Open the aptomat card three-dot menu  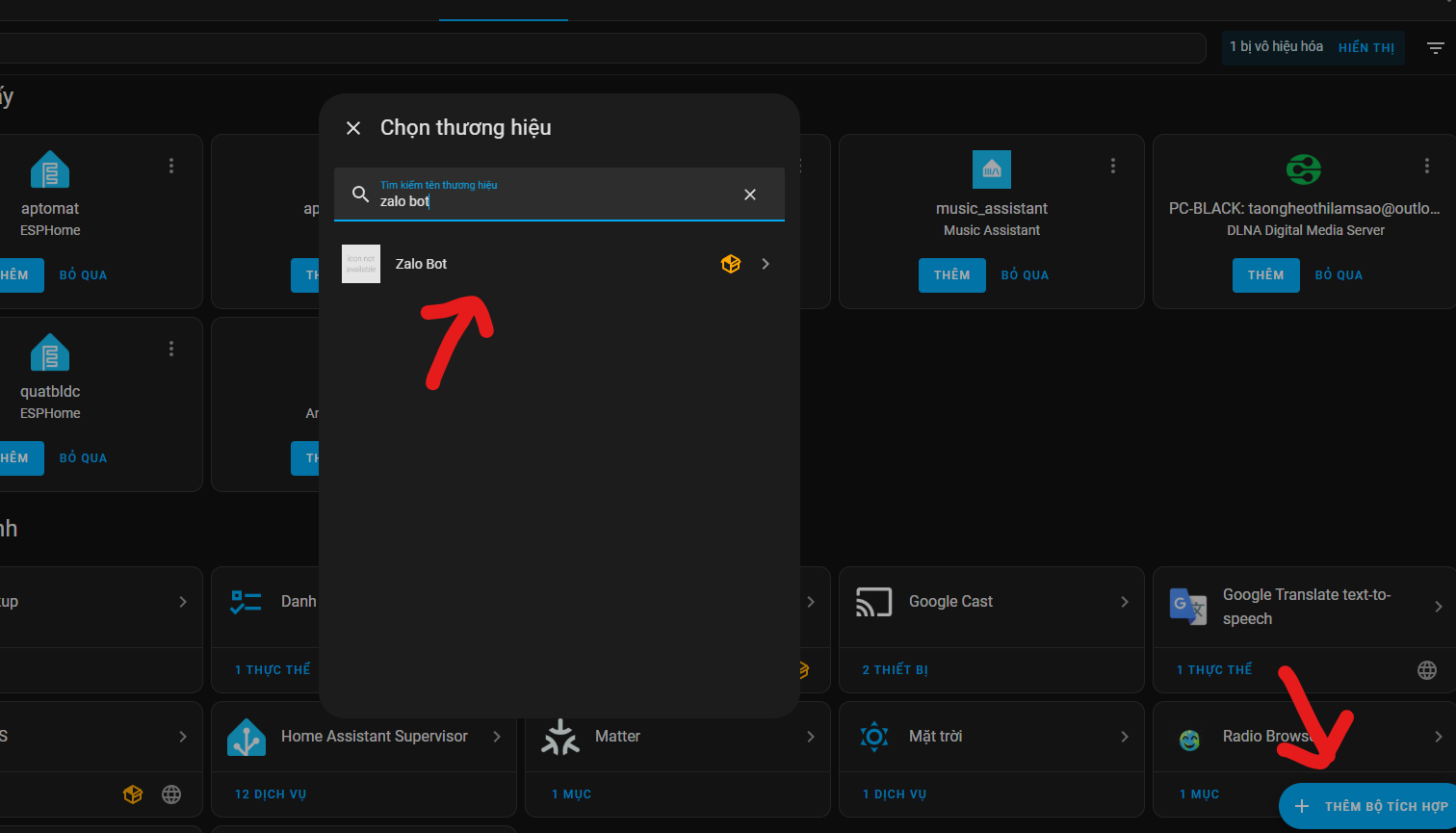pyautogui.click(x=171, y=166)
